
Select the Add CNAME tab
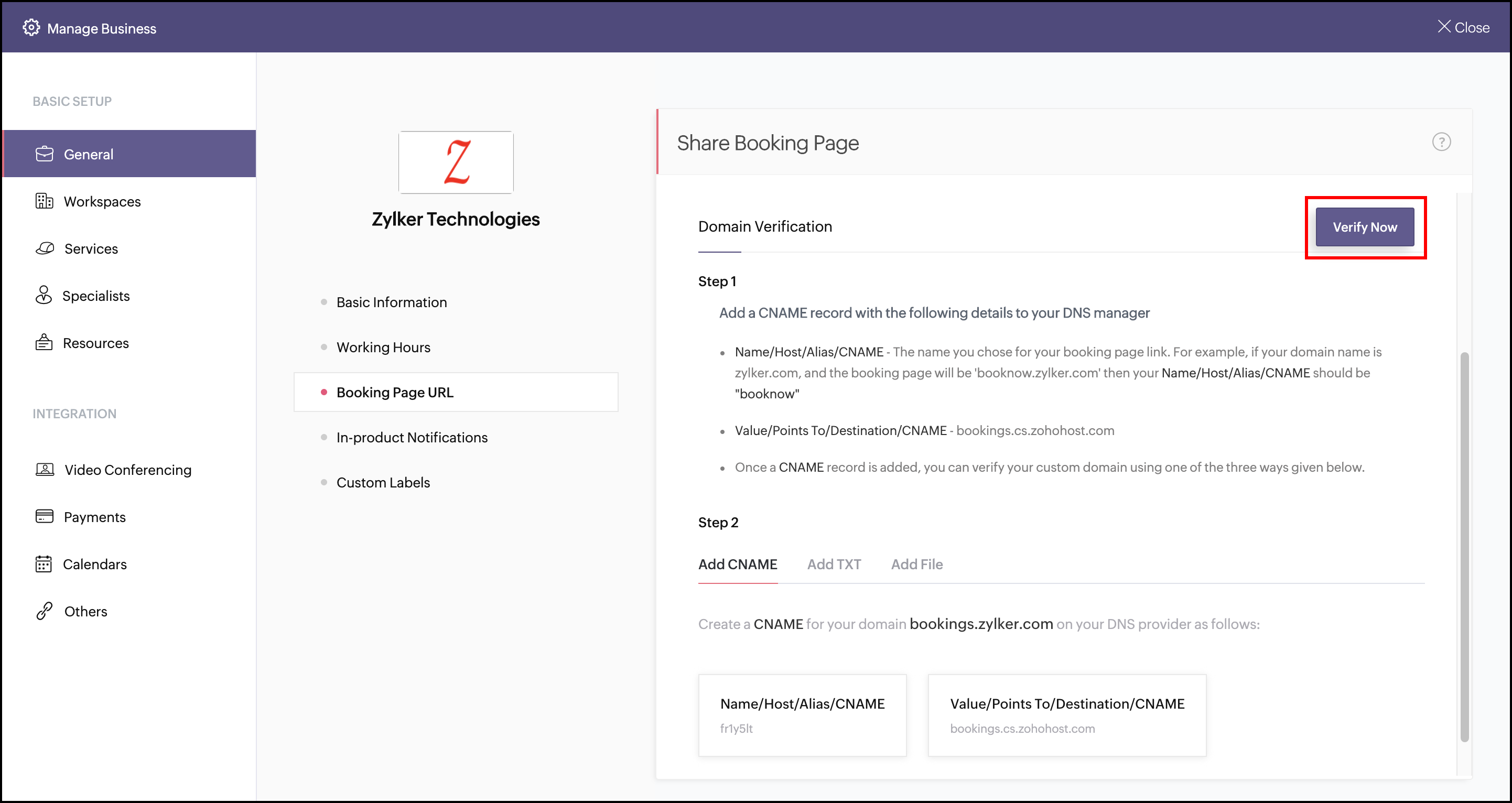click(x=737, y=564)
